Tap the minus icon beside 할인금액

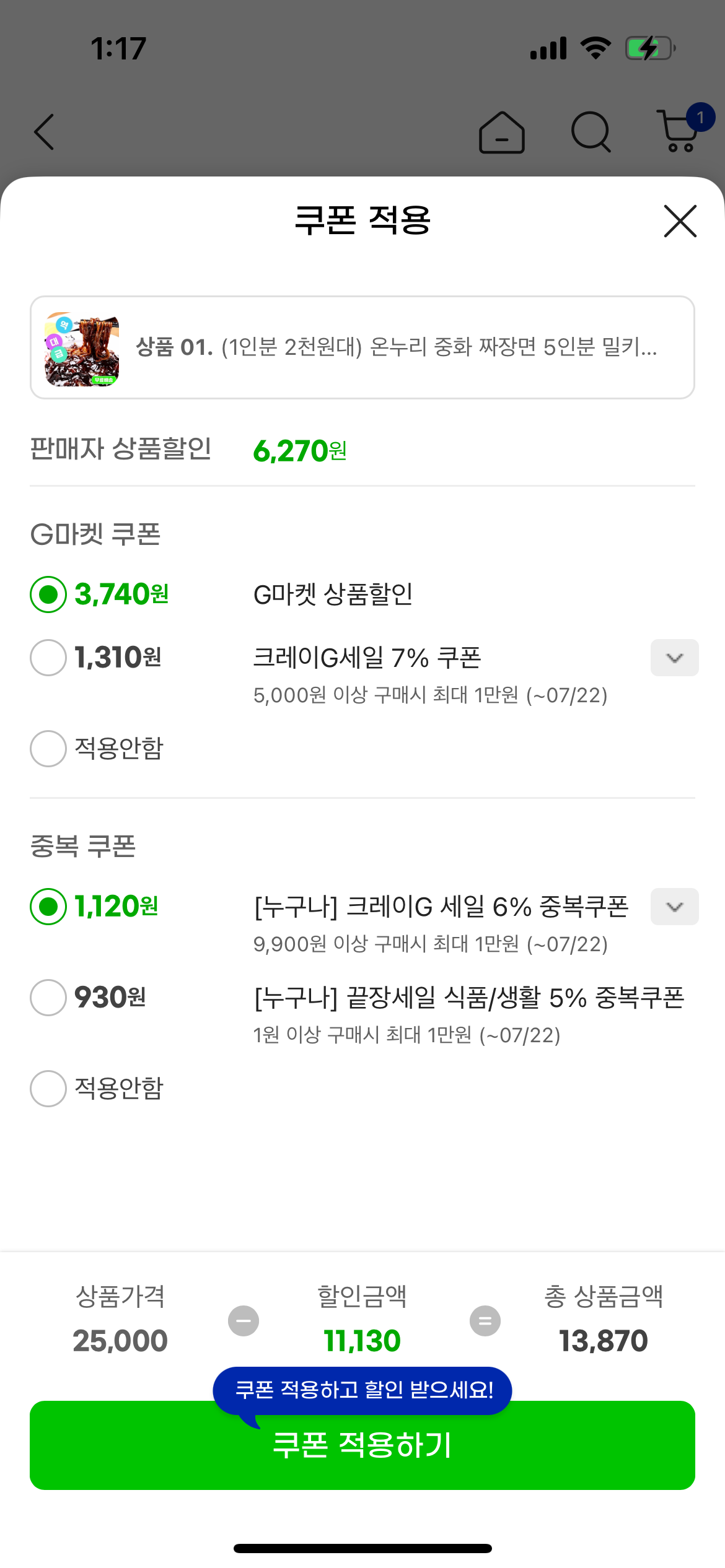coord(244,1321)
